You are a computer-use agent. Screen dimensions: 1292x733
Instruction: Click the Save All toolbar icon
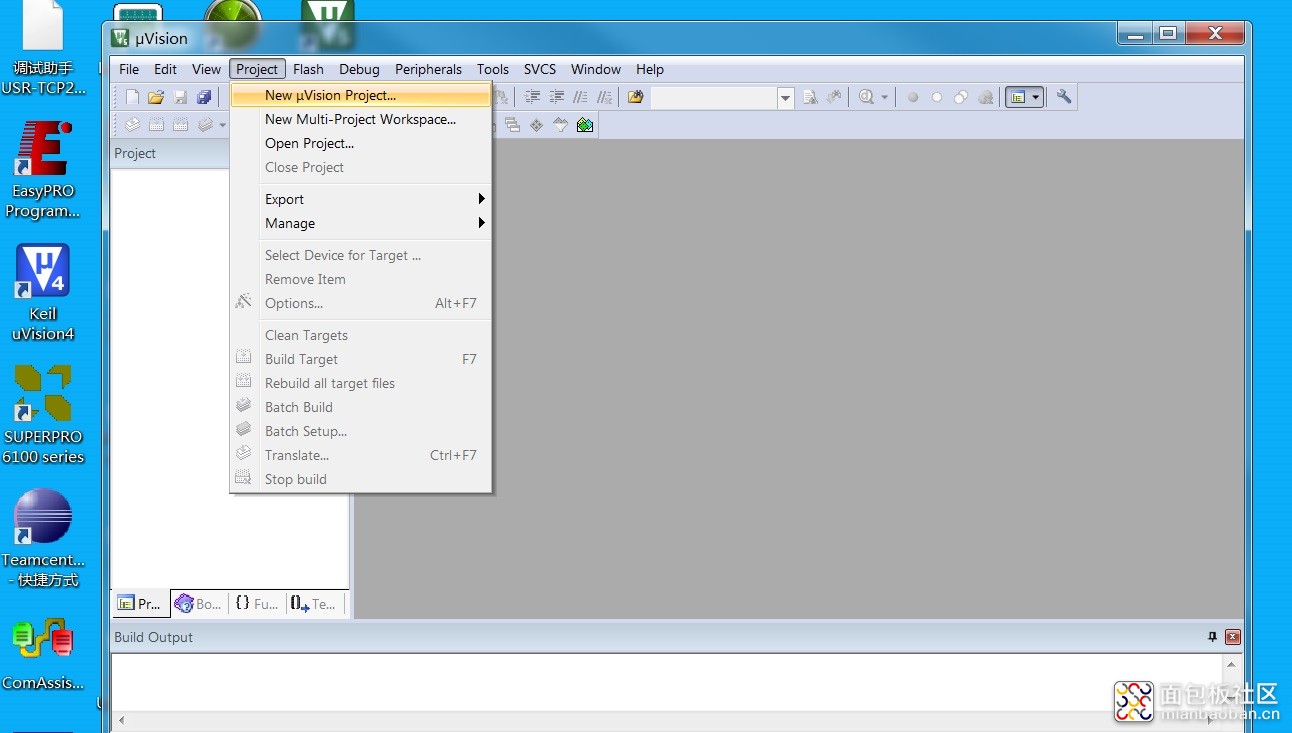point(205,97)
